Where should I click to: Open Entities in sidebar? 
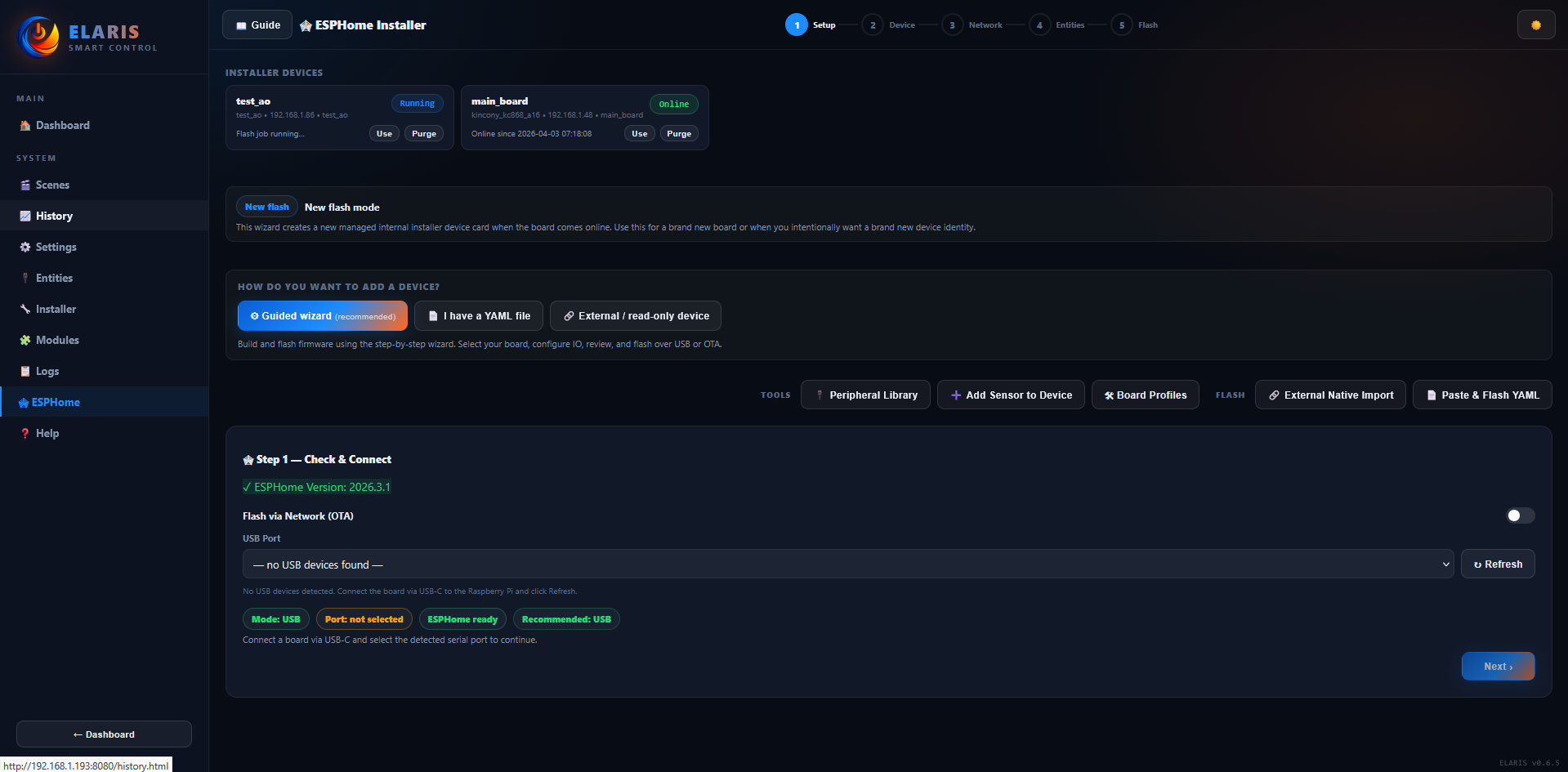[104, 278]
